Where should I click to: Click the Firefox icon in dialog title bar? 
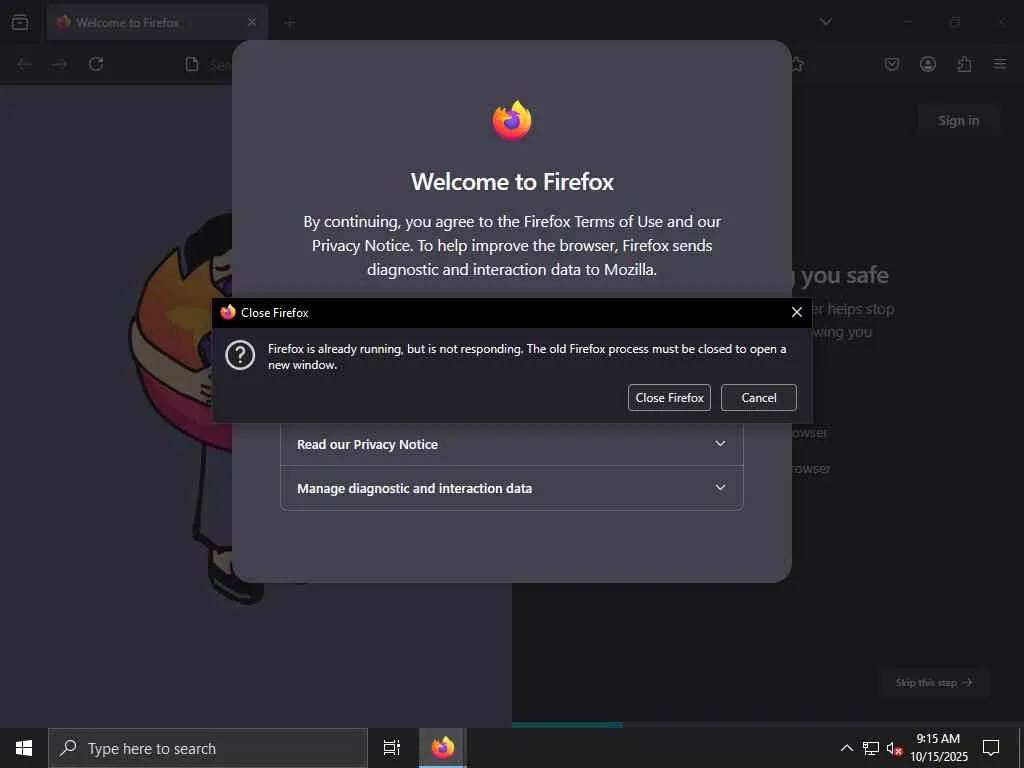[227, 312]
